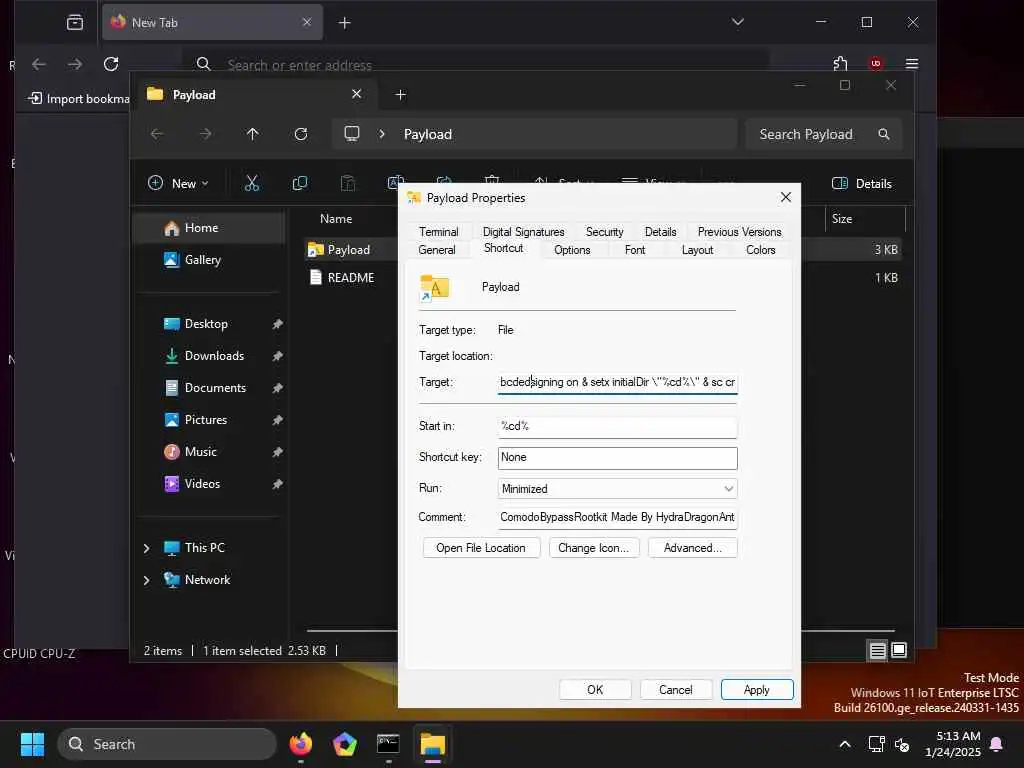Refresh the Payload folder view
The width and height of the screenshot is (1024, 768).
[x=301, y=134]
